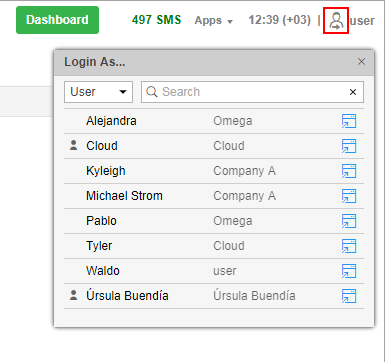This screenshot has width=385, height=362.
Task: Expand the User type dropdown
Action: (98, 92)
